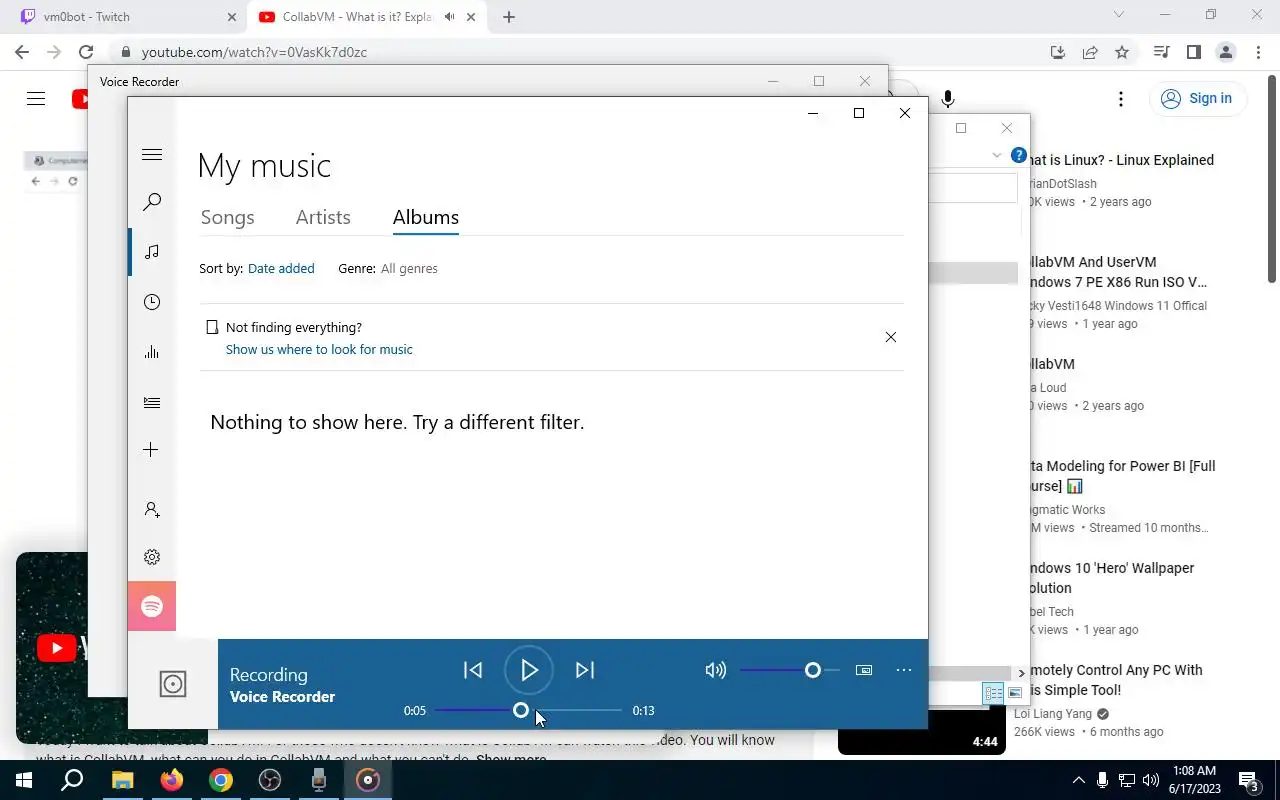The height and width of the screenshot is (800, 1280).
Task: Click YouTube Sign in button
Action: click(1198, 98)
